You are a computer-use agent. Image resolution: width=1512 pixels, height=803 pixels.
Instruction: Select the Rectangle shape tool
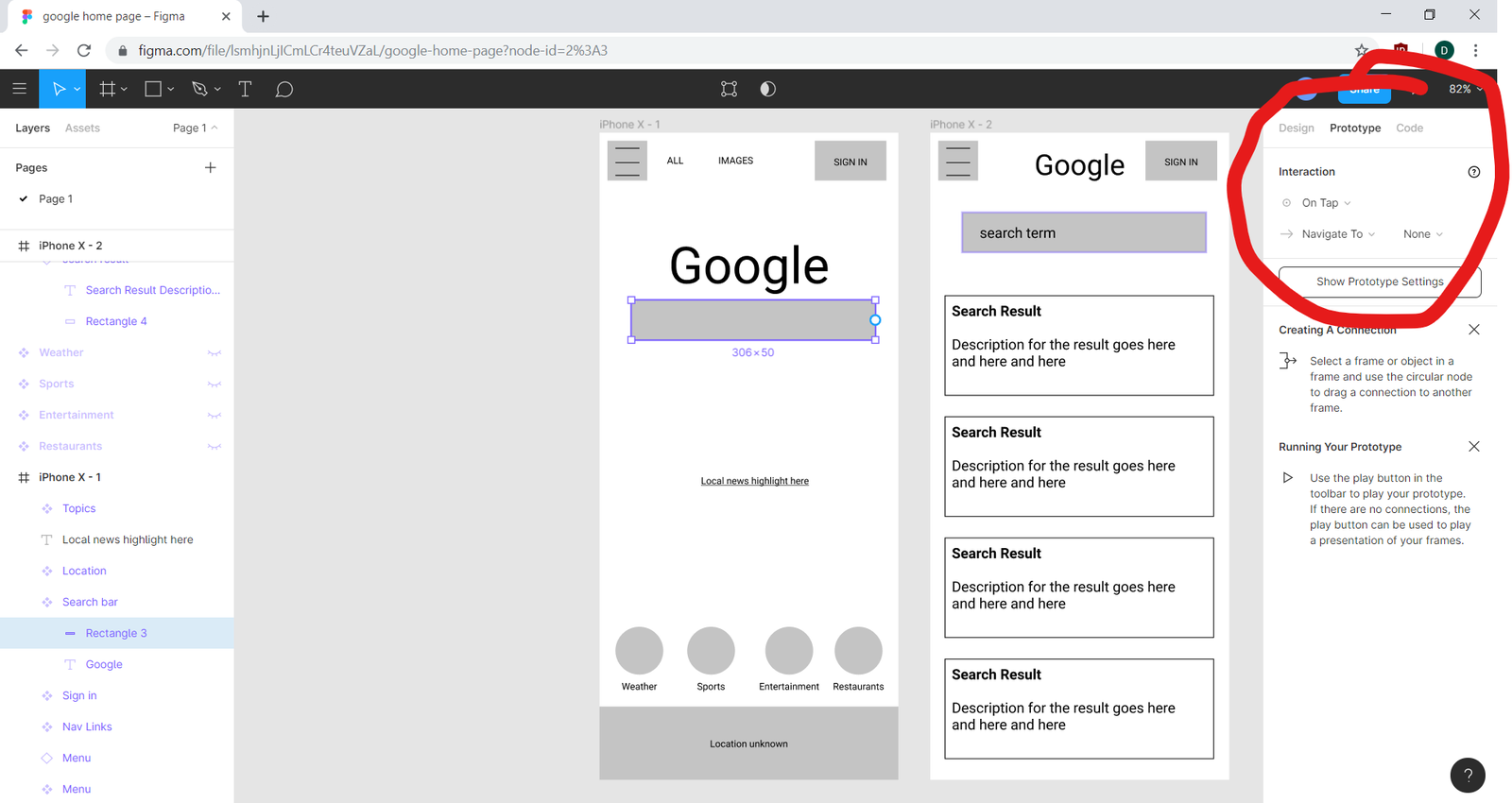[153, 89]
